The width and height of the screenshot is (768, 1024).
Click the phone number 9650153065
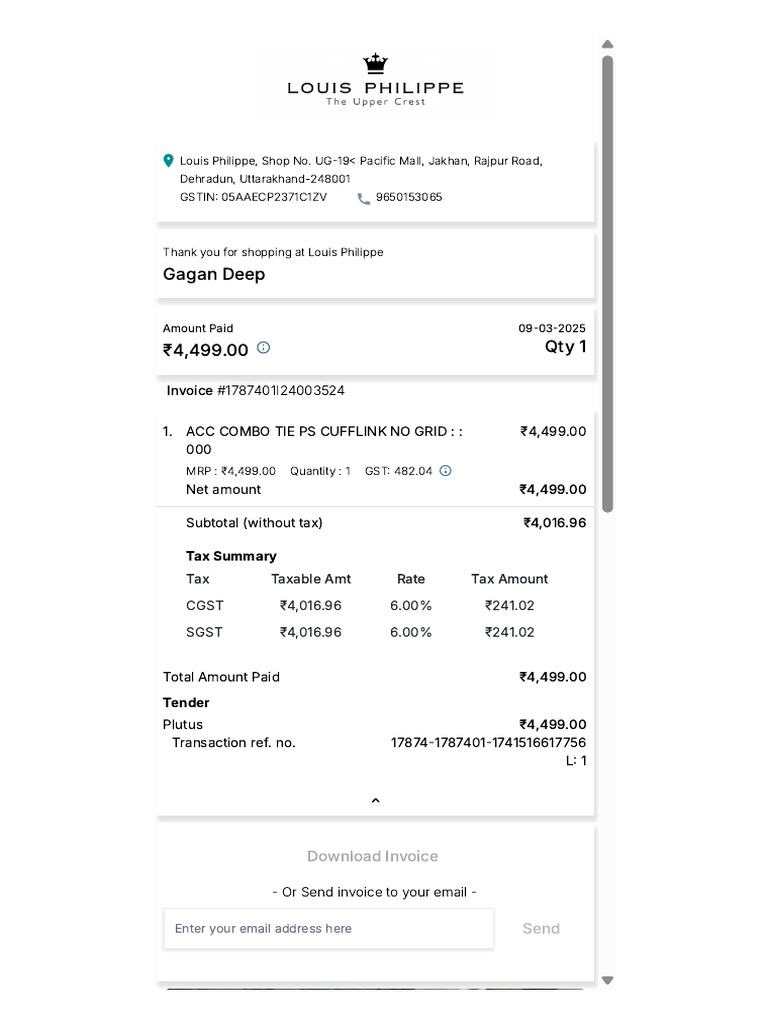coord(409,197)
